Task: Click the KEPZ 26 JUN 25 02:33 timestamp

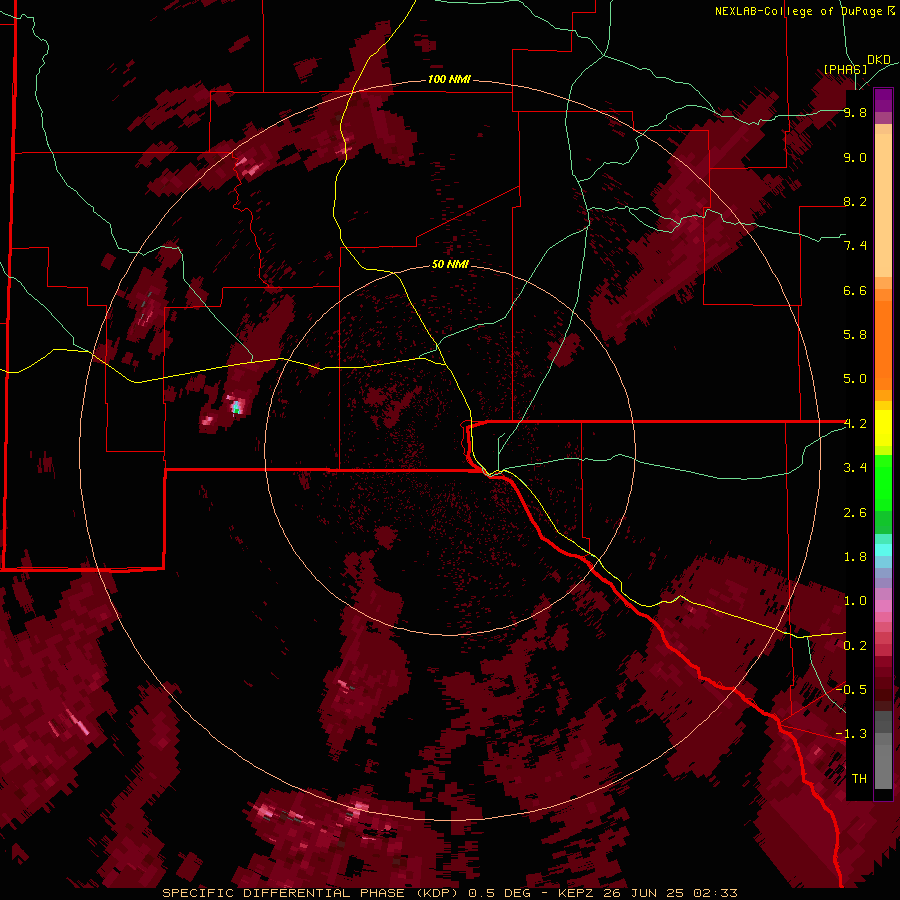Action: 647,893
